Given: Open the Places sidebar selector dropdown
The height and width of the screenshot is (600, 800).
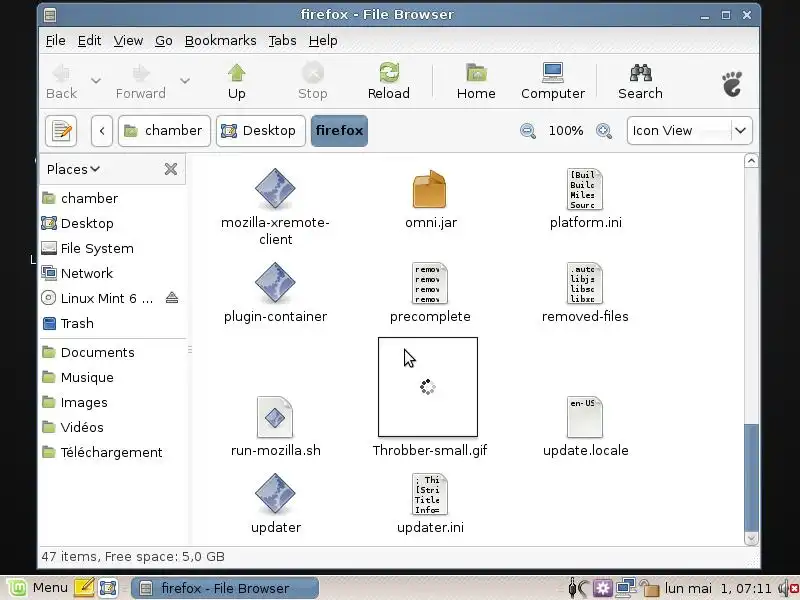Looking at the screenshot, I should pyautogui.click(x=73, y=169).
